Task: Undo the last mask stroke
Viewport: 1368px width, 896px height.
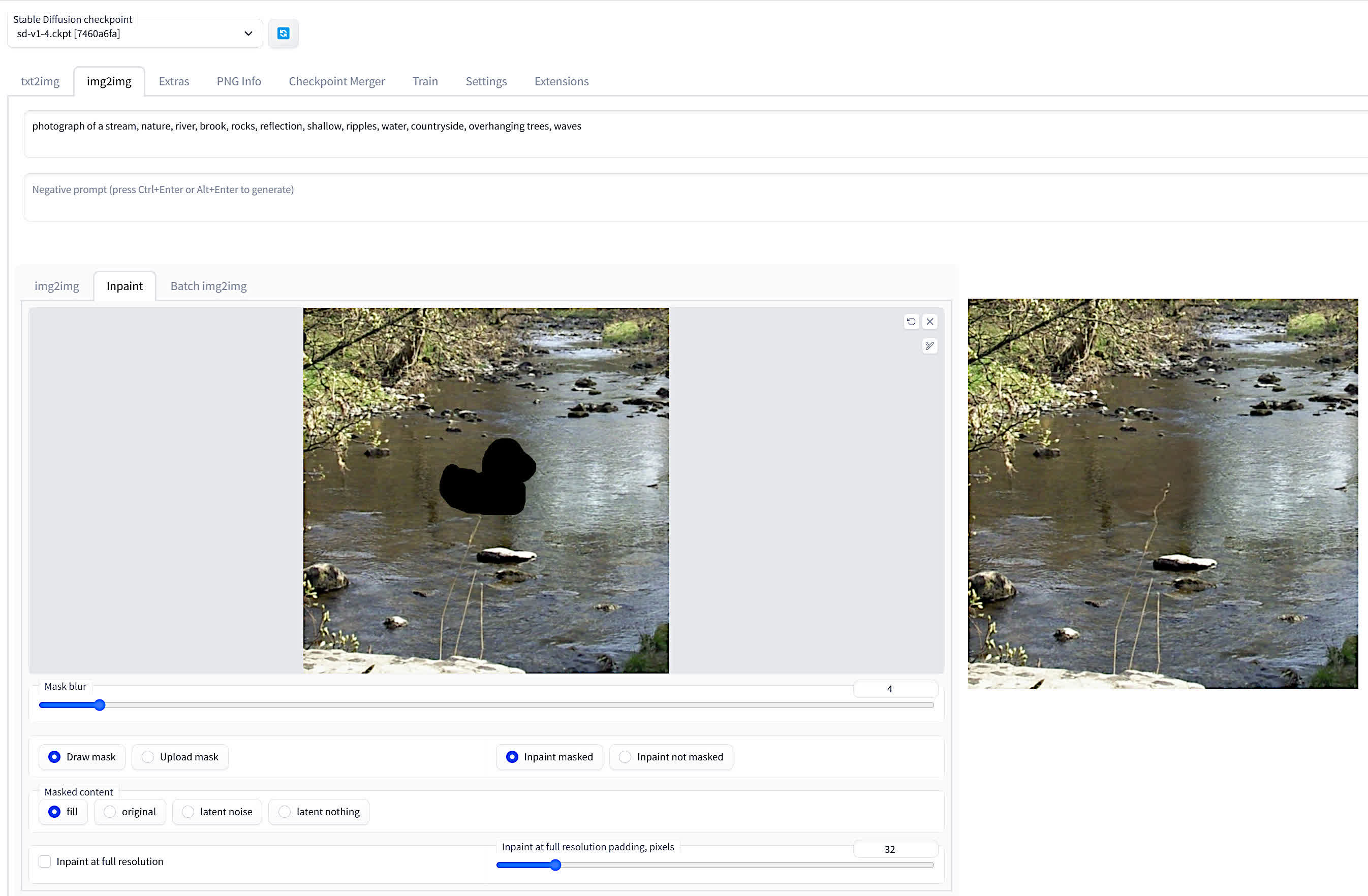Action: [911, 322]
